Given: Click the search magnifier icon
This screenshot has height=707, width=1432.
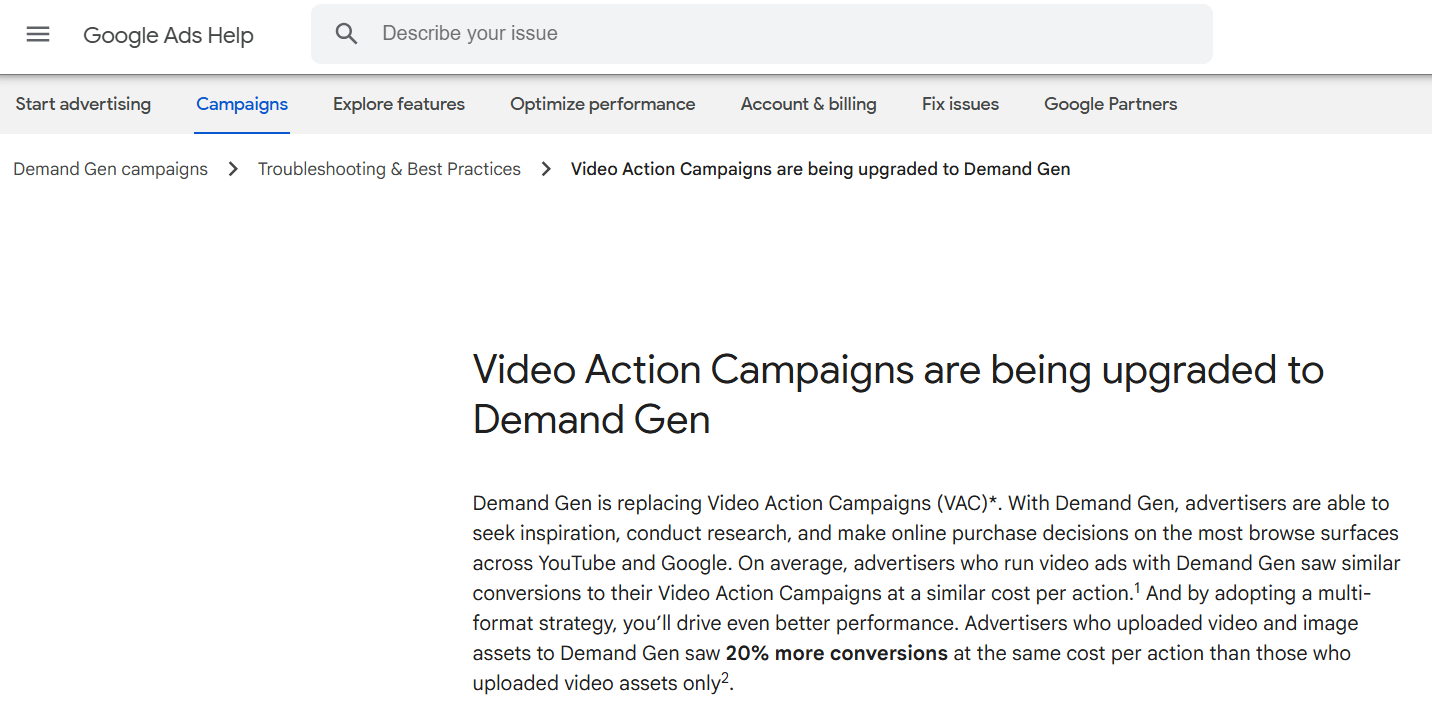Looking at the screenshot, I should 346,33.
